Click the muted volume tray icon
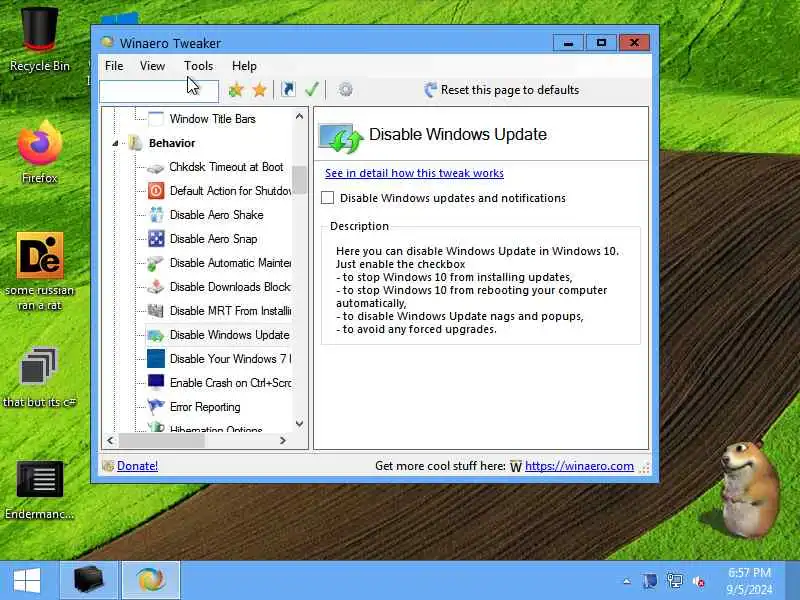The width and height of the screenshot is (800, 600). (x=698, y=581)
